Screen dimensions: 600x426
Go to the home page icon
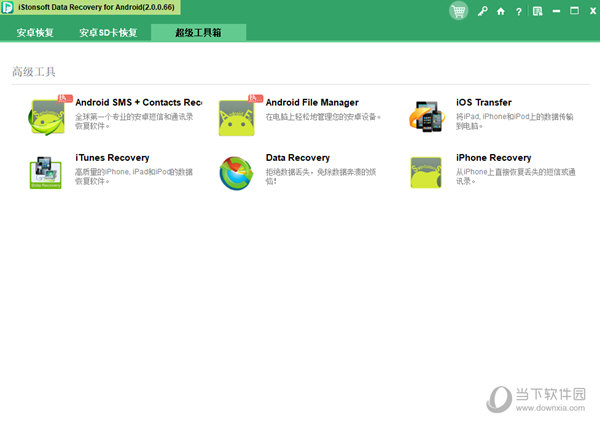pyautogui.click(x=501, y=11)
